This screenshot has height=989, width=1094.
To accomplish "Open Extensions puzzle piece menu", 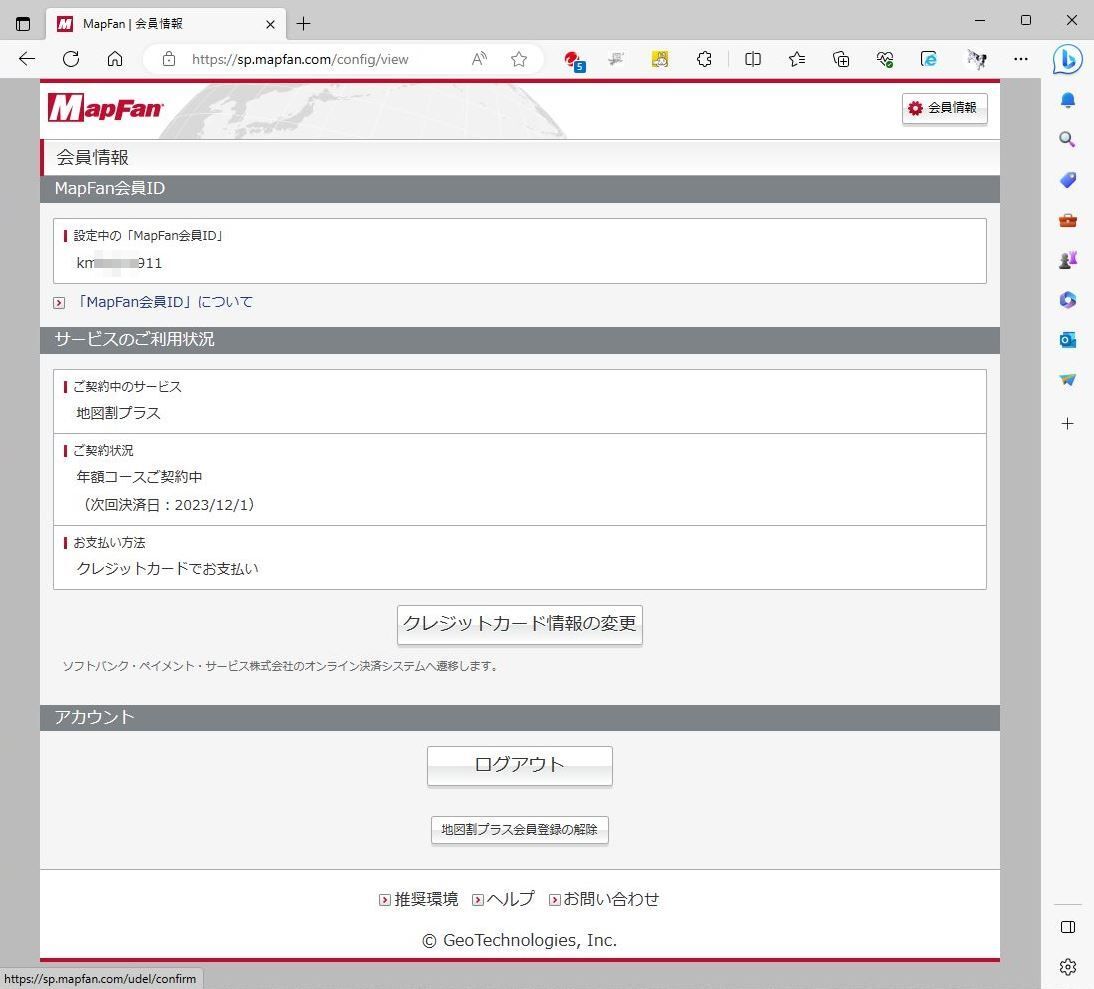I will [704, 59].
